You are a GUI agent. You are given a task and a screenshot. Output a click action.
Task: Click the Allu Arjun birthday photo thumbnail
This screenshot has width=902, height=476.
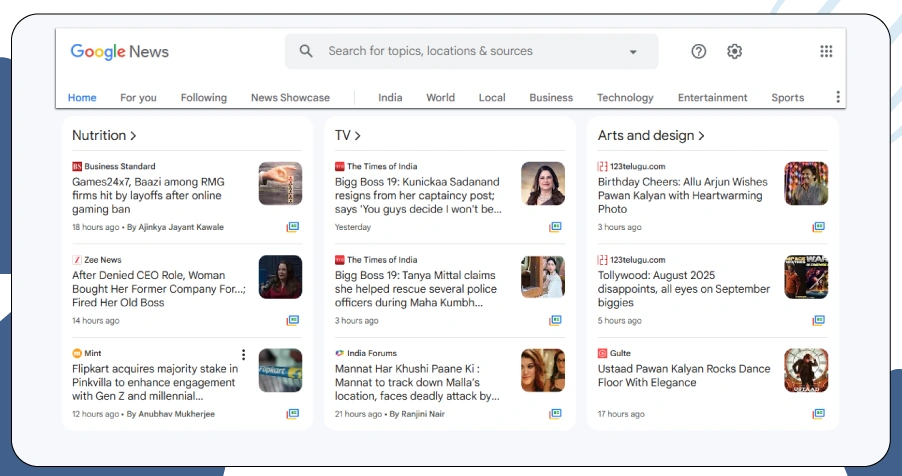tap(806, 184)
